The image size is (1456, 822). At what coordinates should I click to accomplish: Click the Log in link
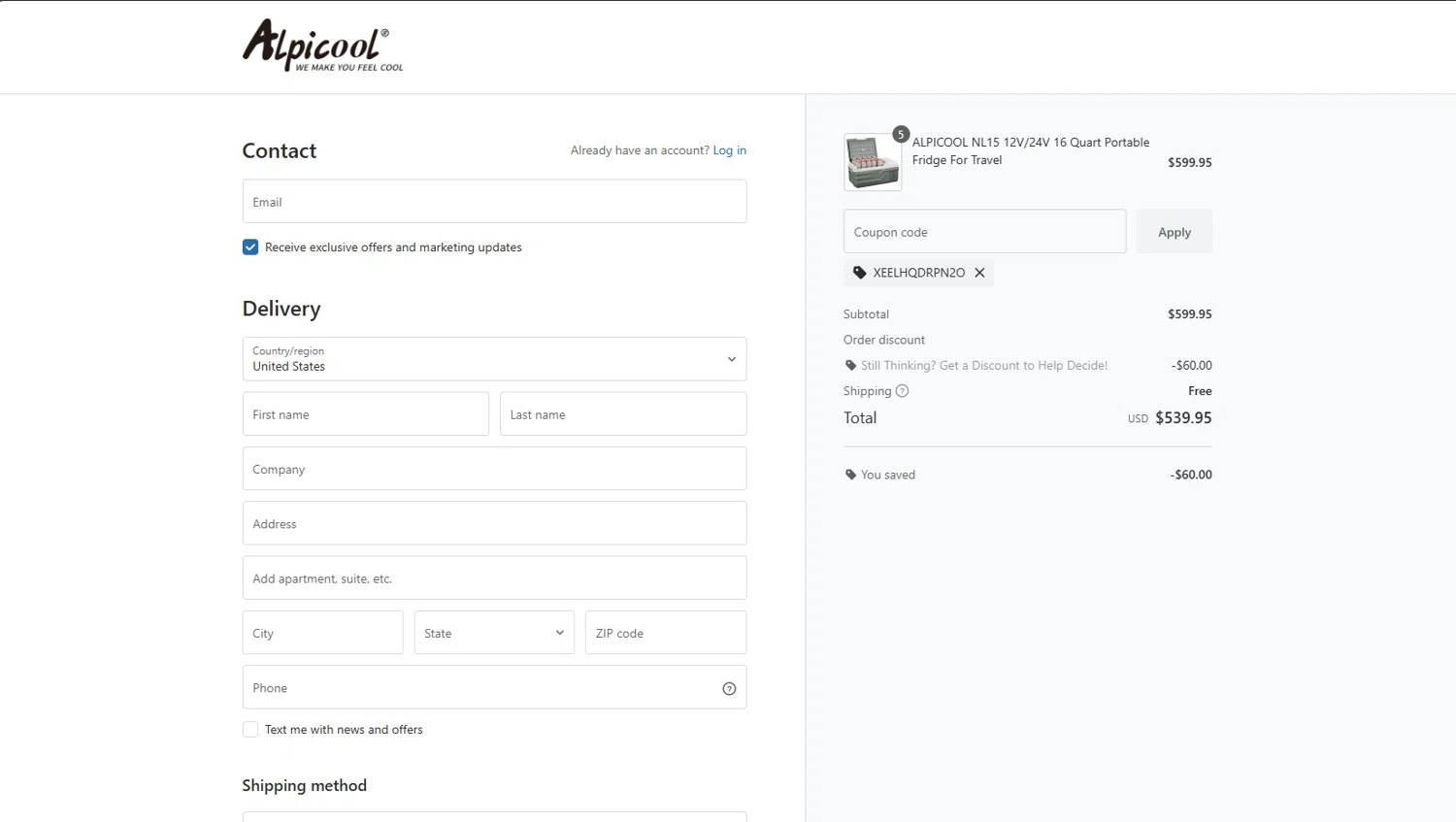pos(729,150)
